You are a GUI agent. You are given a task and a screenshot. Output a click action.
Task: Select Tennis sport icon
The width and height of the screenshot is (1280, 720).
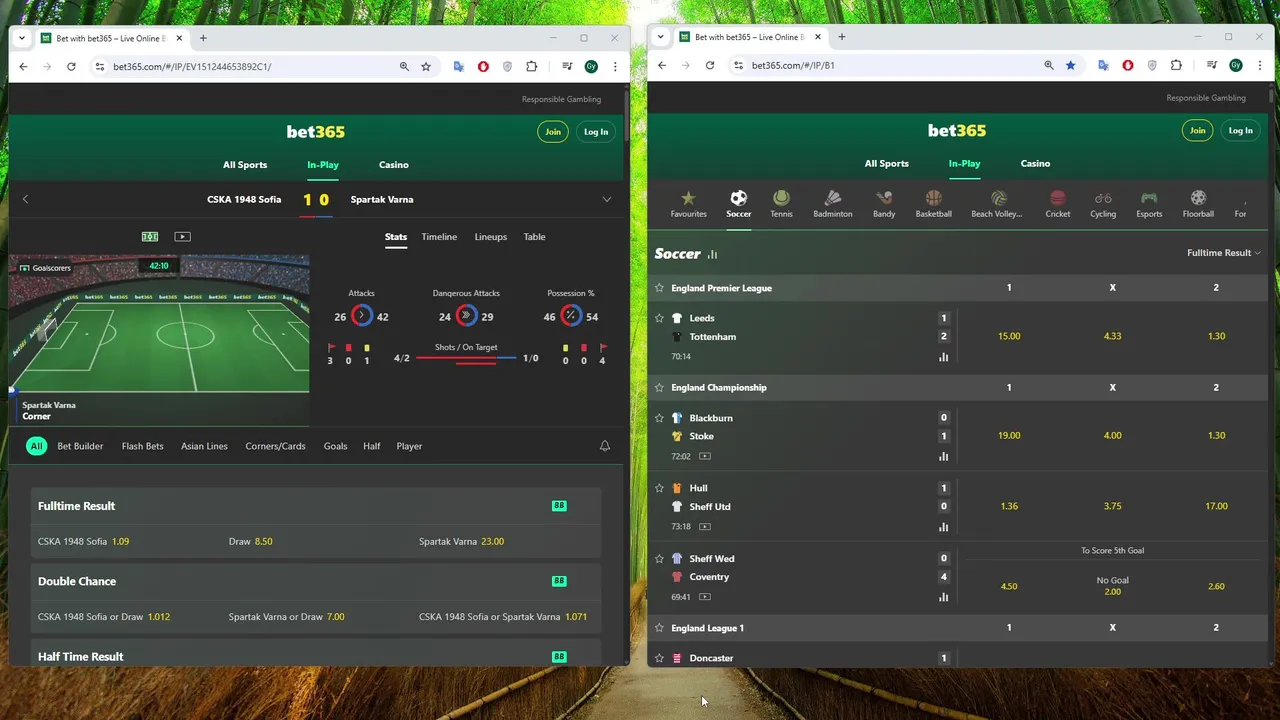[781, 198]
